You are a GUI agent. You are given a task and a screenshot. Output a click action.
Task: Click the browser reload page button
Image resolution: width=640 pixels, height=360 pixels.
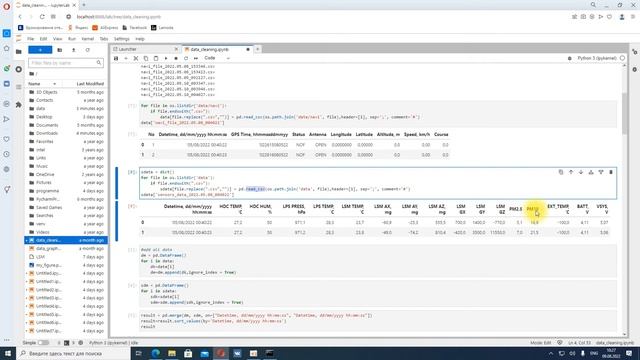click(42, 17)
